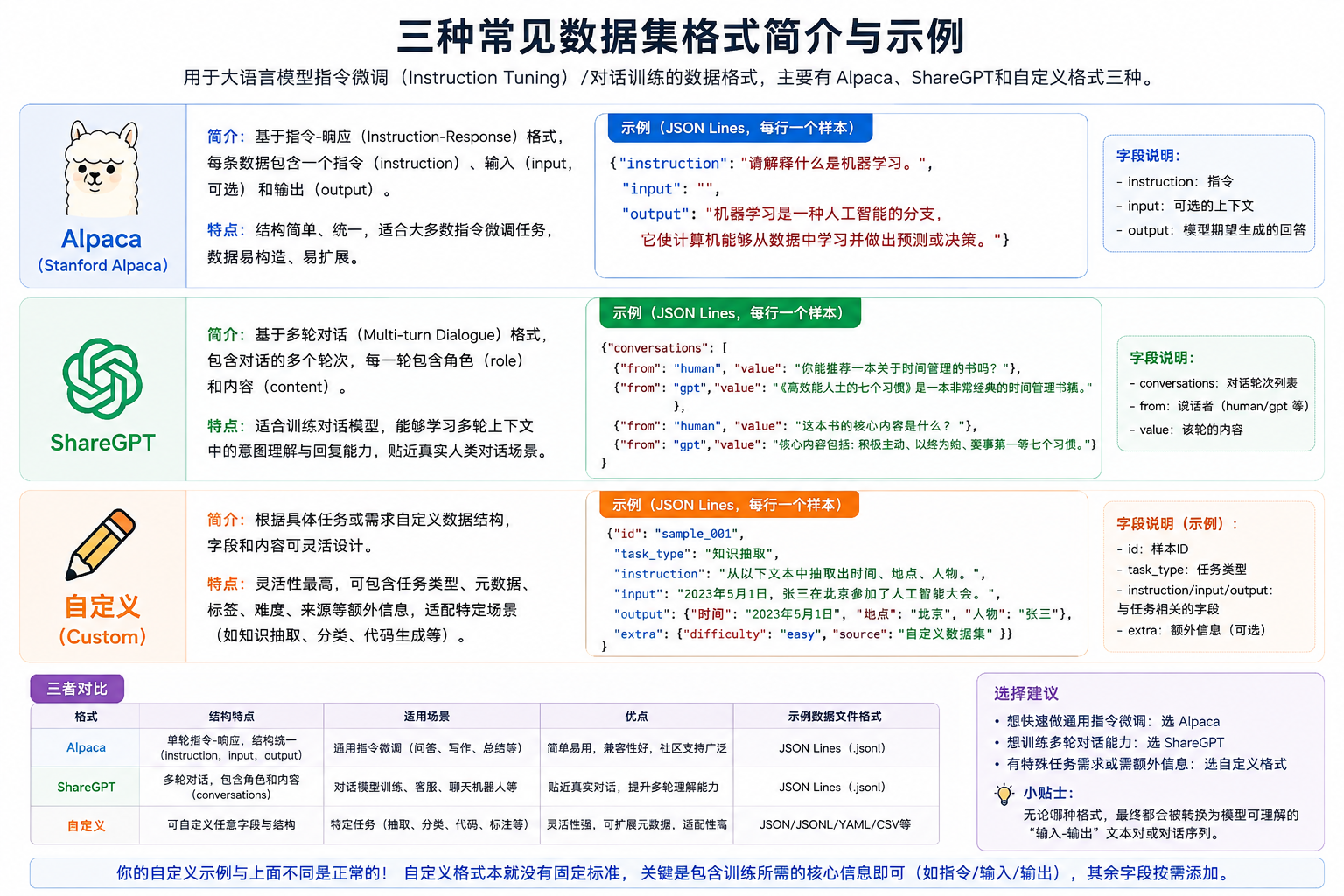1344x896 pixels.
Task: Click the 想训练多轮对话能力：选 ShareGPT bullet
Action: [x=1109, y=743]
